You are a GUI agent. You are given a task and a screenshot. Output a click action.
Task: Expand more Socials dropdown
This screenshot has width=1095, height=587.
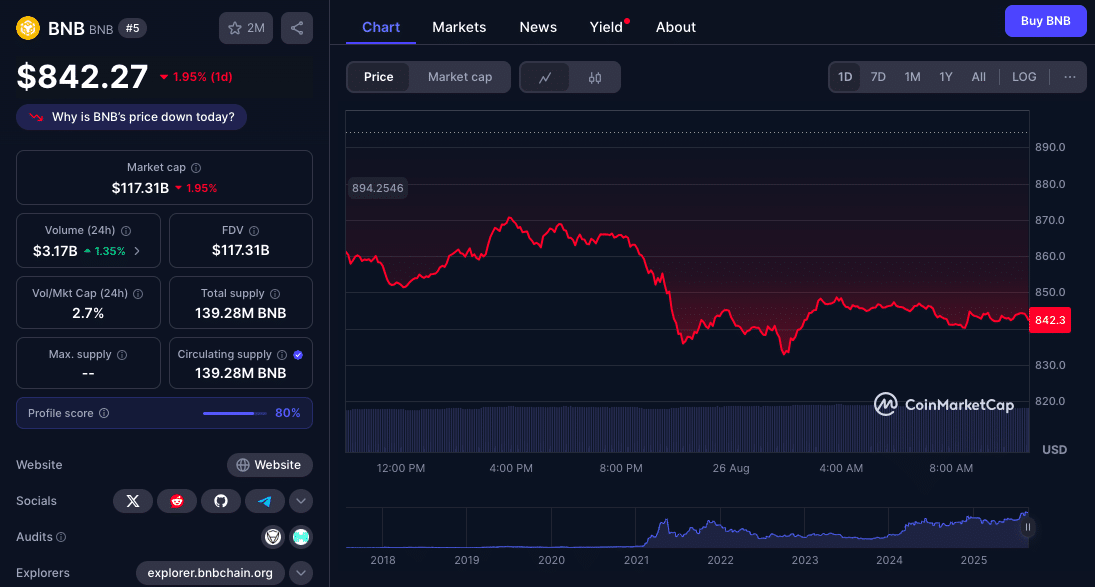click(x=301, y=500)
